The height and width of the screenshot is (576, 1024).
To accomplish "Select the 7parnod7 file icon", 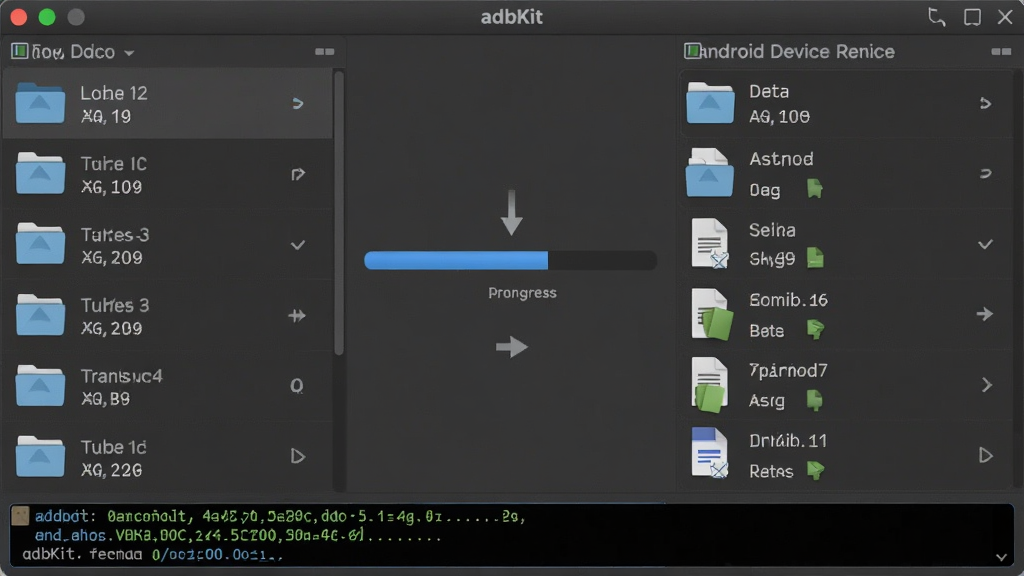I will 710,385.
